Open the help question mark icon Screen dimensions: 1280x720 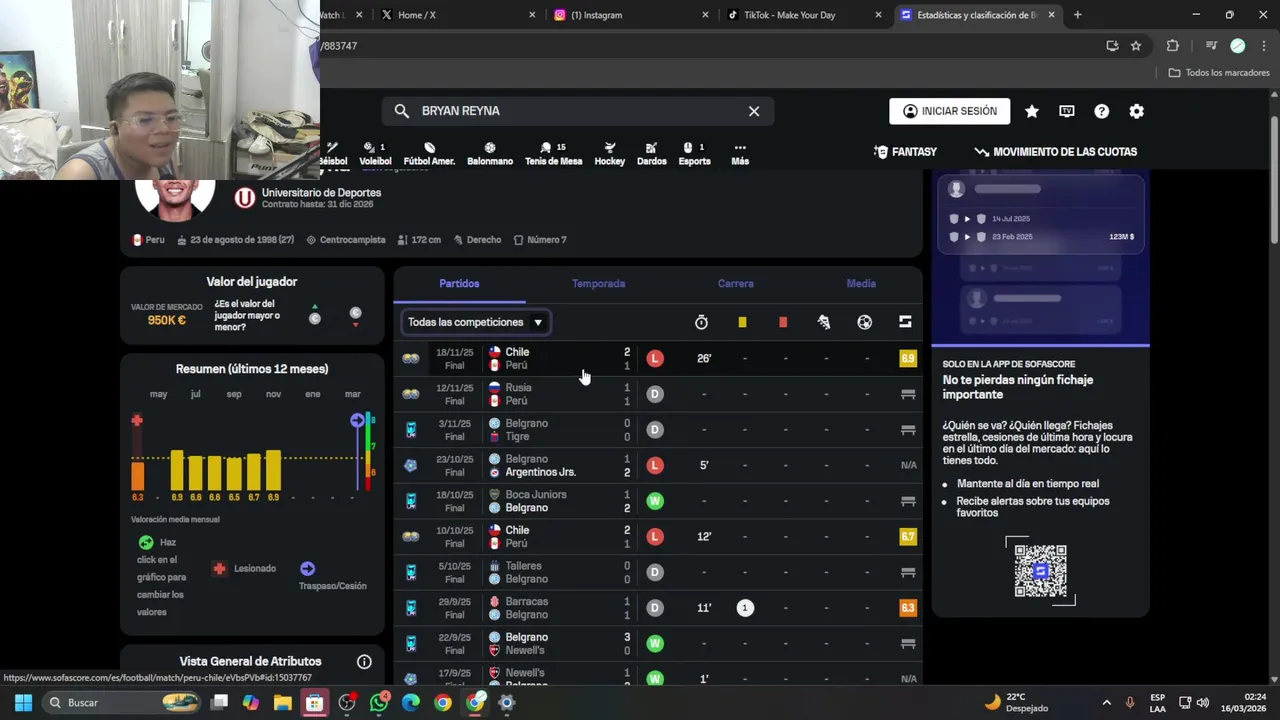click(x=1101, y=111)
